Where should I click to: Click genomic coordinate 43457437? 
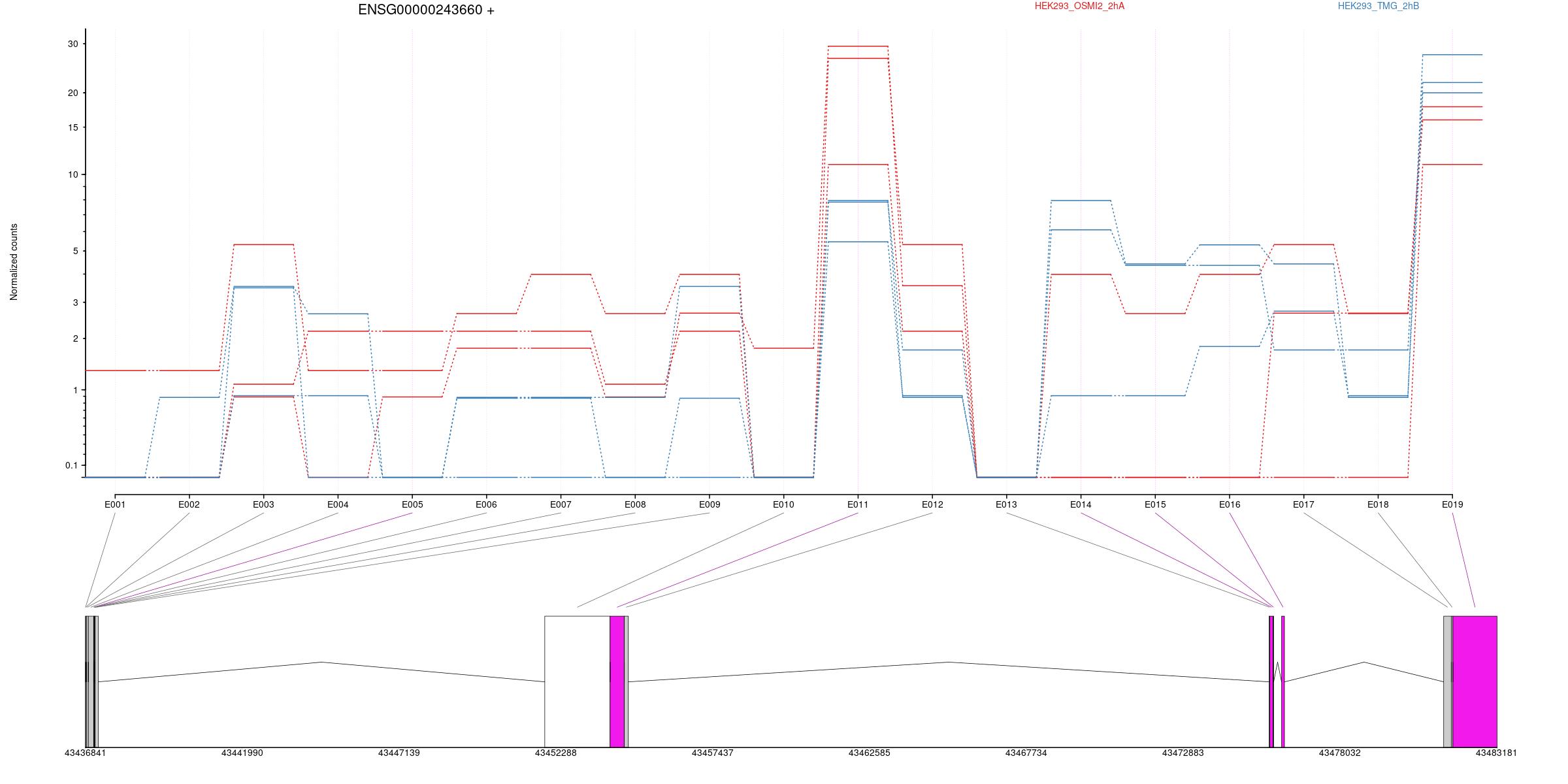point(712,753)
